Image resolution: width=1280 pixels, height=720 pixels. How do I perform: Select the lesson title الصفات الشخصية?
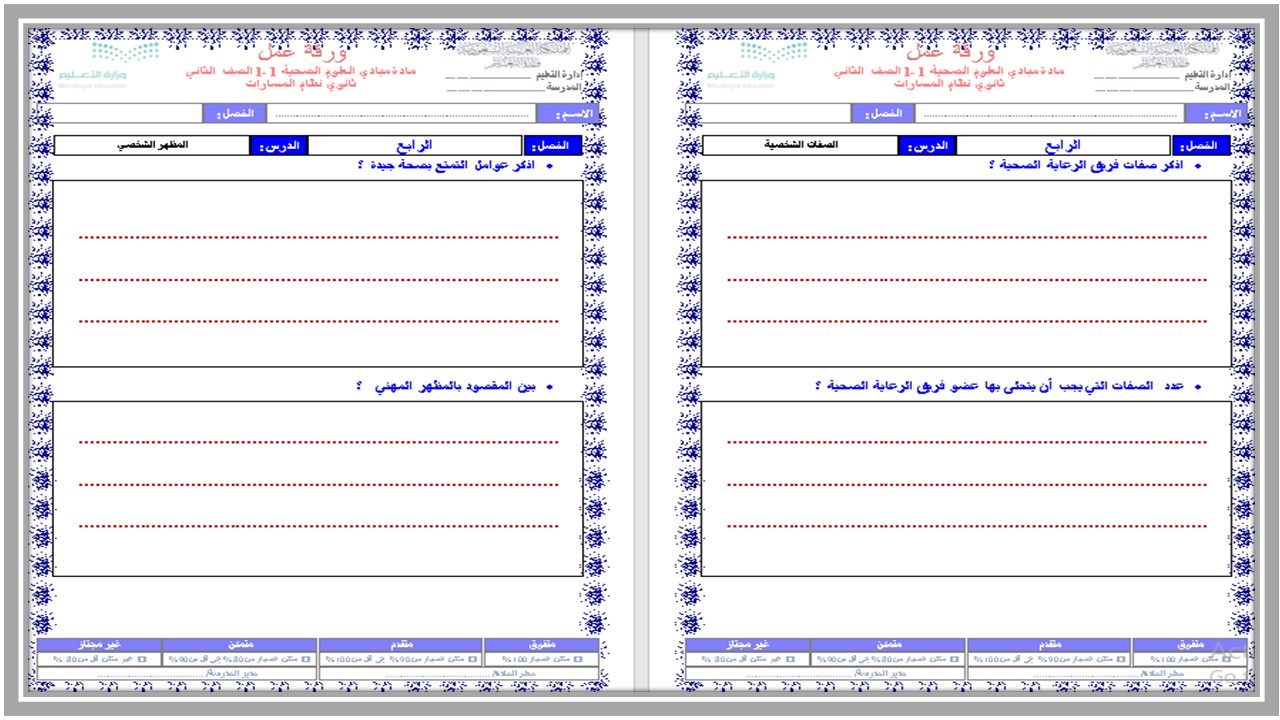click(x=800, y=145)
